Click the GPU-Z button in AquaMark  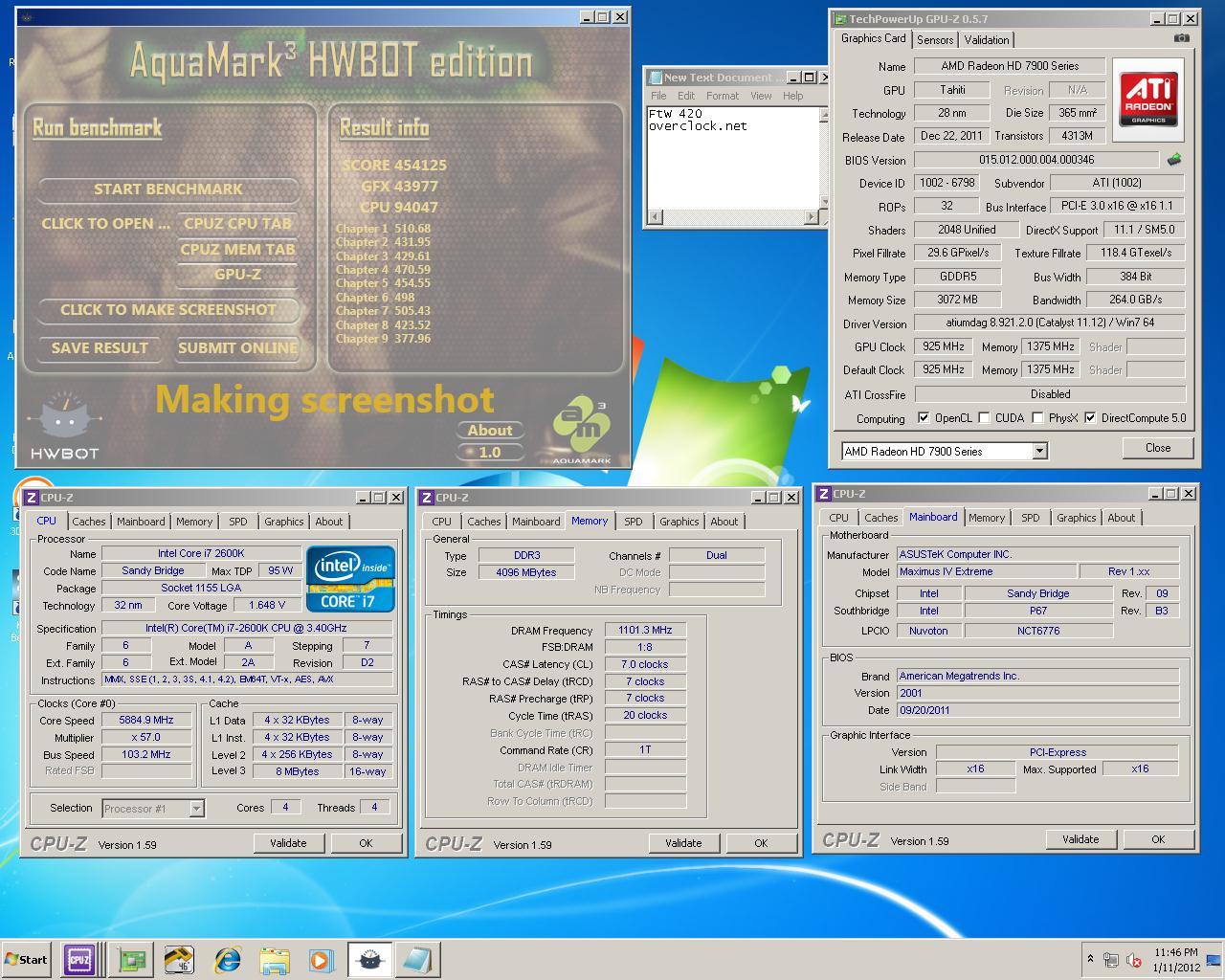[237, 275]
